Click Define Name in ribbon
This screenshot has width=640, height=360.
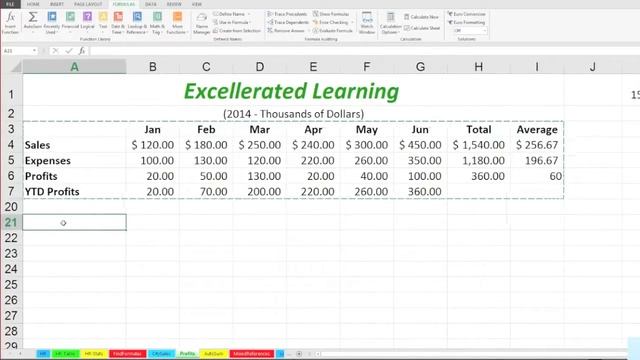pyautogui.click(x=229, y=14)
